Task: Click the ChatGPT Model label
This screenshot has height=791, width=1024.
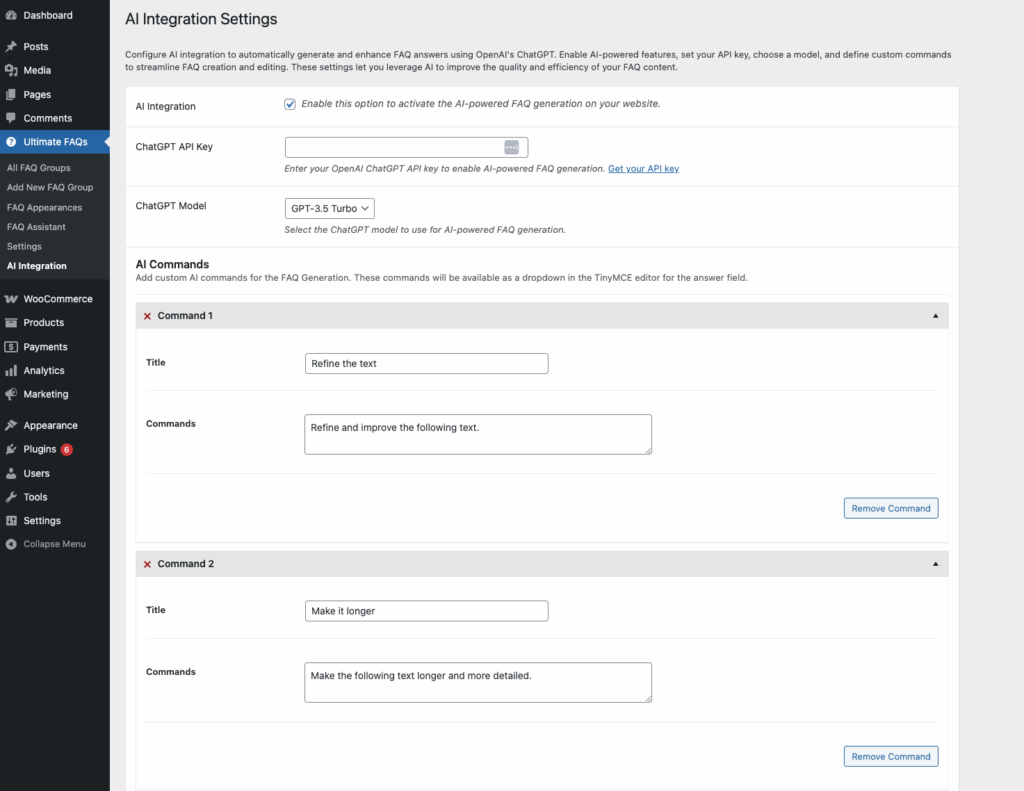Action: [170, 206]
